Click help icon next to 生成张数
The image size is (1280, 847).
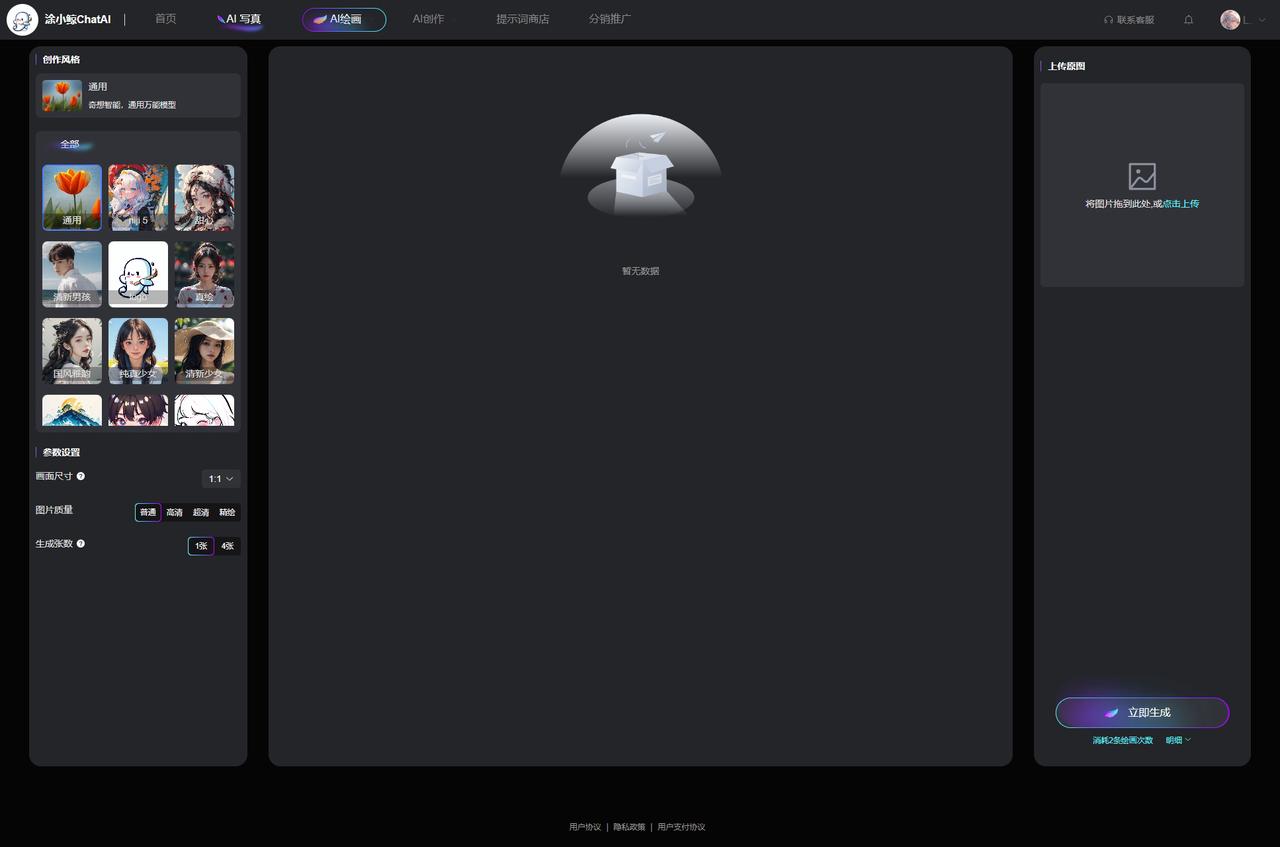pos(81,544)
